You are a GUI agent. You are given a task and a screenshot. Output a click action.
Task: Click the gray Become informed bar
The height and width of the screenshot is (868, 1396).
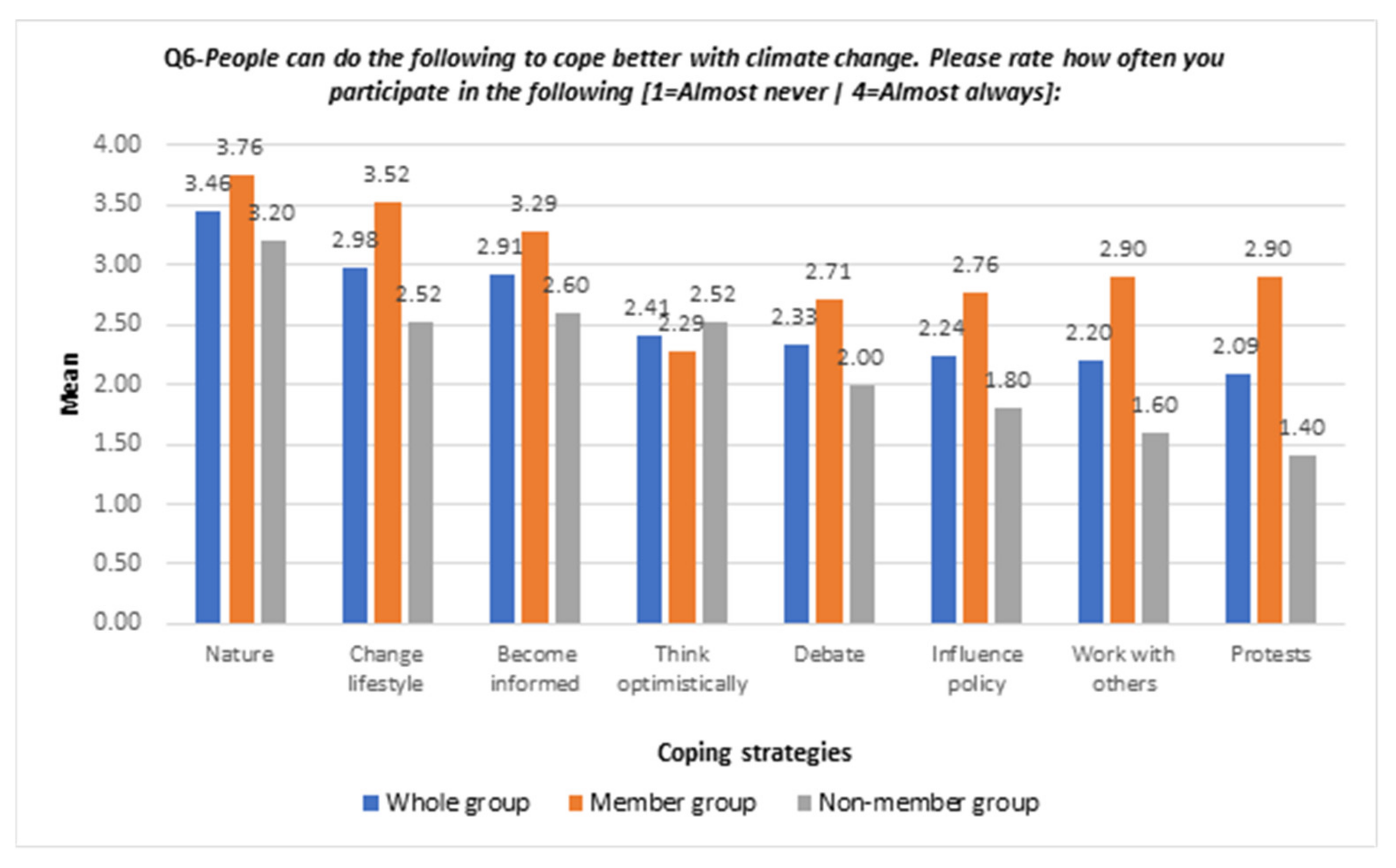567,468
